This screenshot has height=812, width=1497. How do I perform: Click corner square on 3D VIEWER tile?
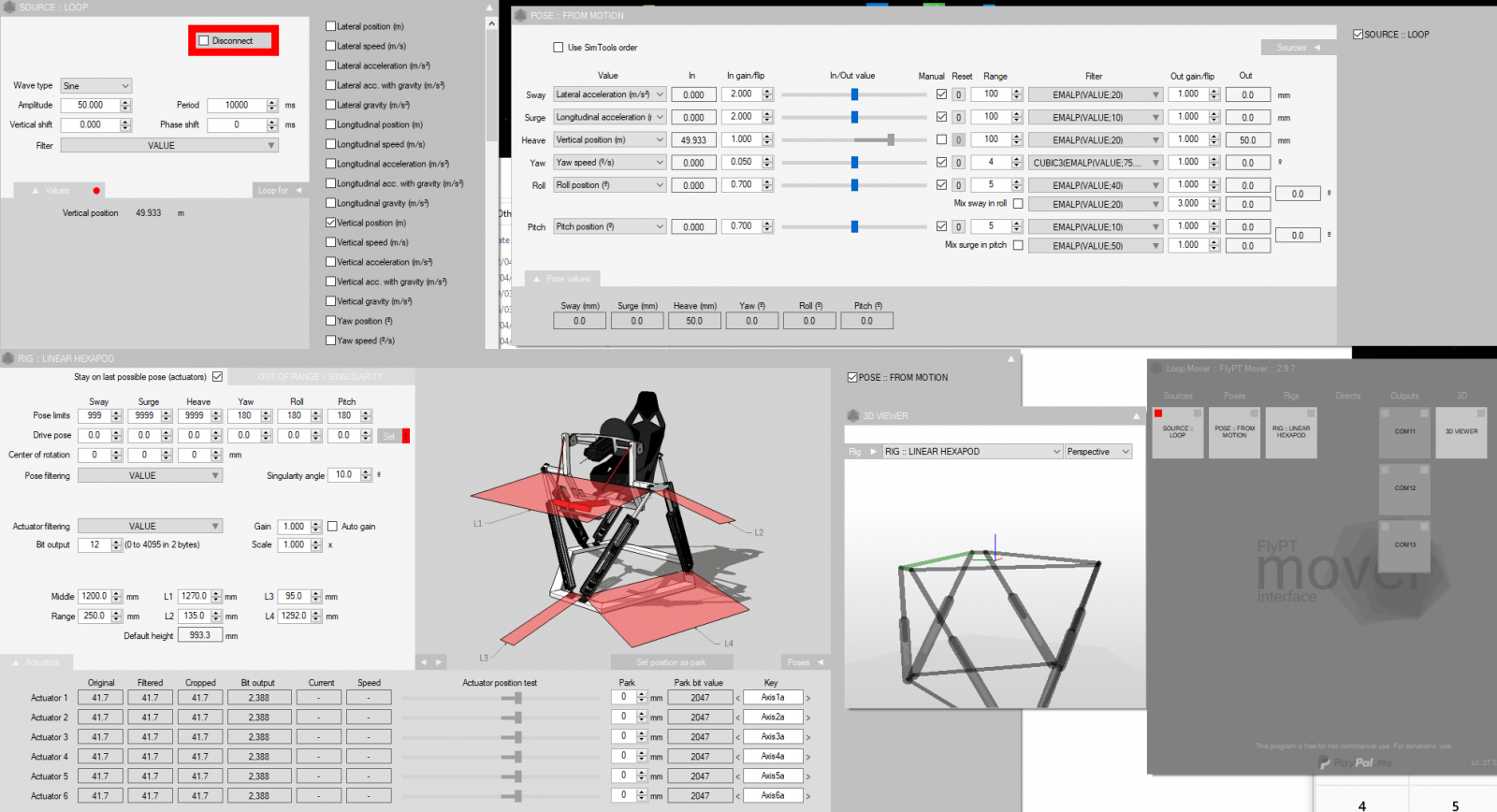(x=1481, y=413)
